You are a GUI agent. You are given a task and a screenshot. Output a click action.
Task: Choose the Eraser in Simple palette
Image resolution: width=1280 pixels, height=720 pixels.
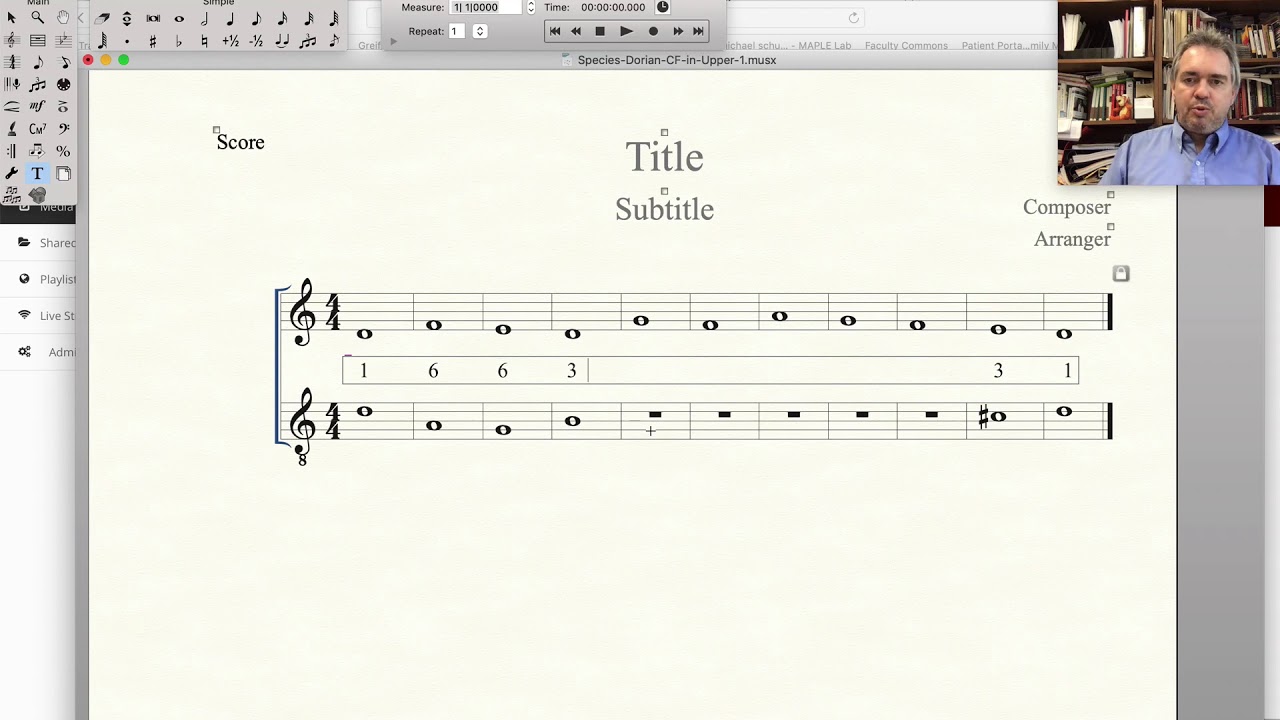(102, 19)
